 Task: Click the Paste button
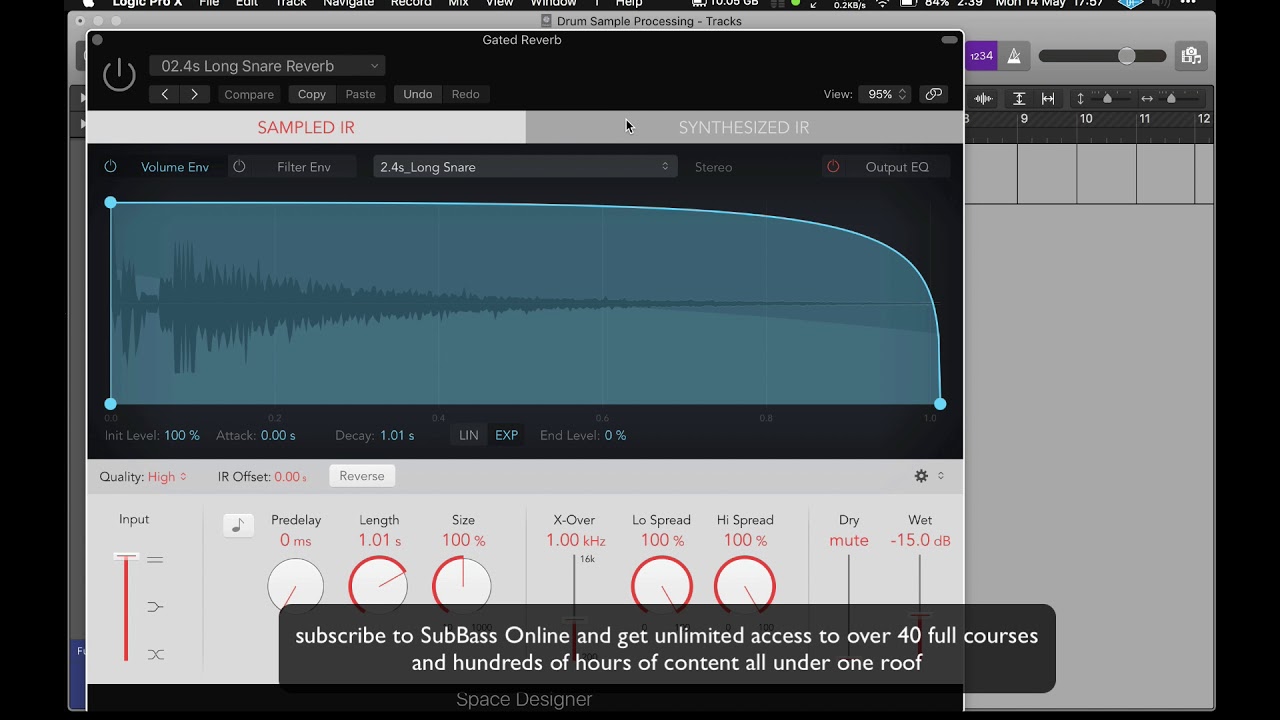point(360,94)
